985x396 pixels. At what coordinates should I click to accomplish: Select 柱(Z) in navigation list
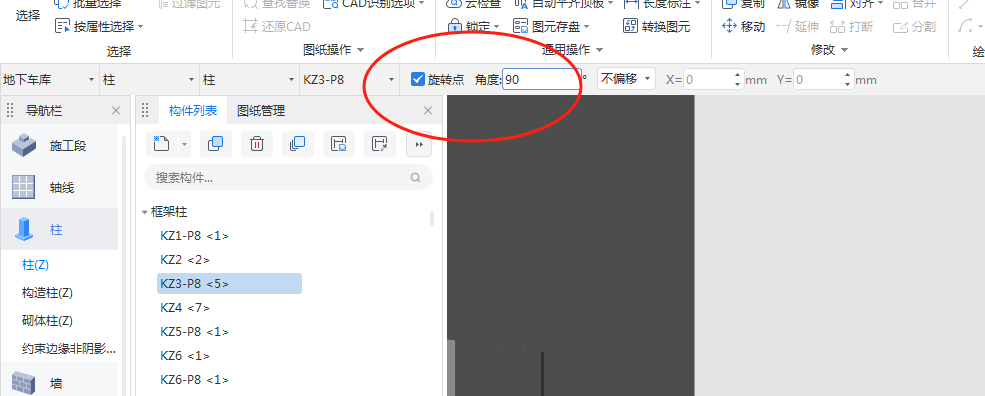pos(35,265)
